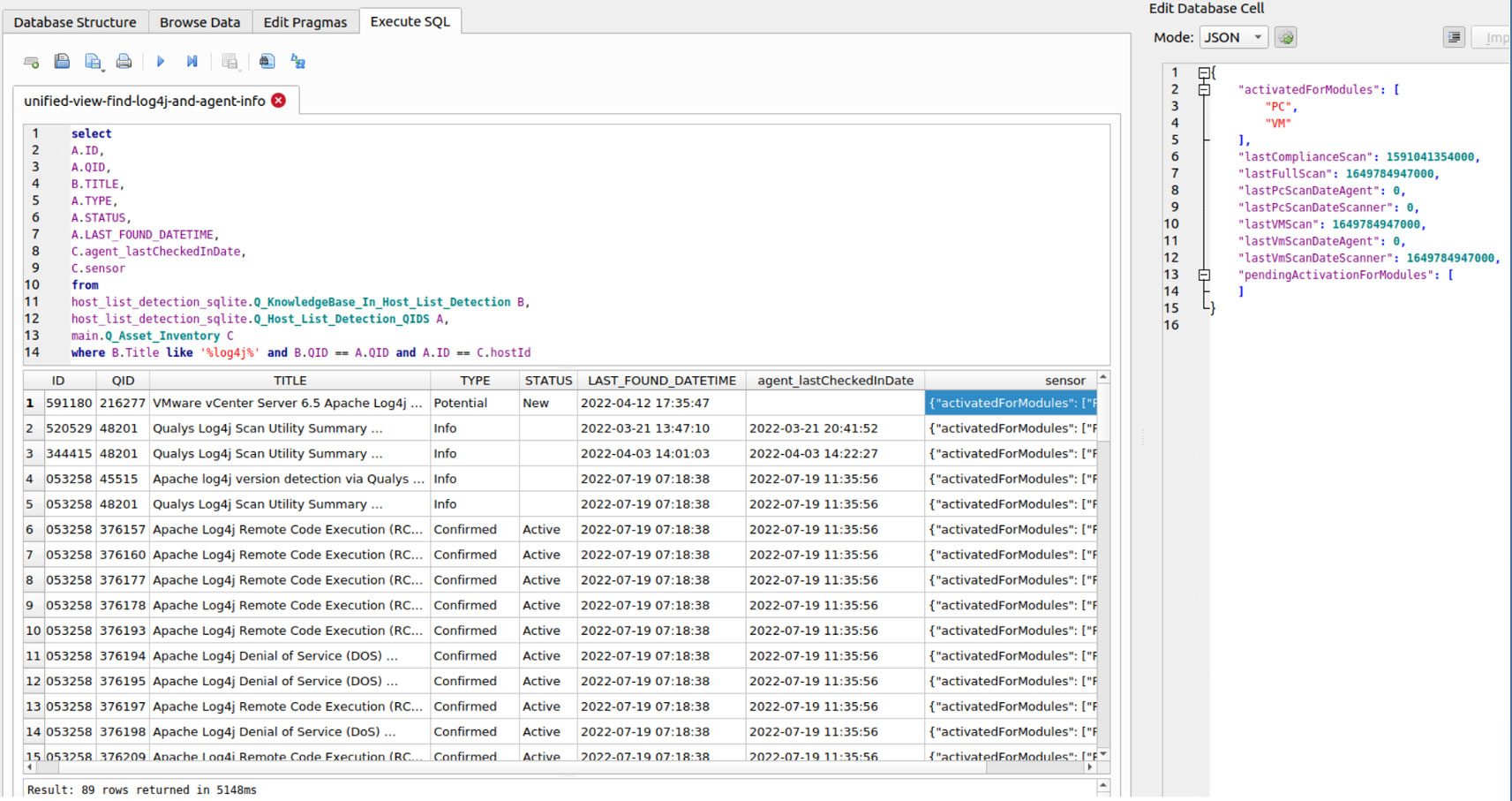Image resolution: width=1512 pixels, height=801 pixels.
Task: Save the current SQL script
Action: [x=93, y=61]
